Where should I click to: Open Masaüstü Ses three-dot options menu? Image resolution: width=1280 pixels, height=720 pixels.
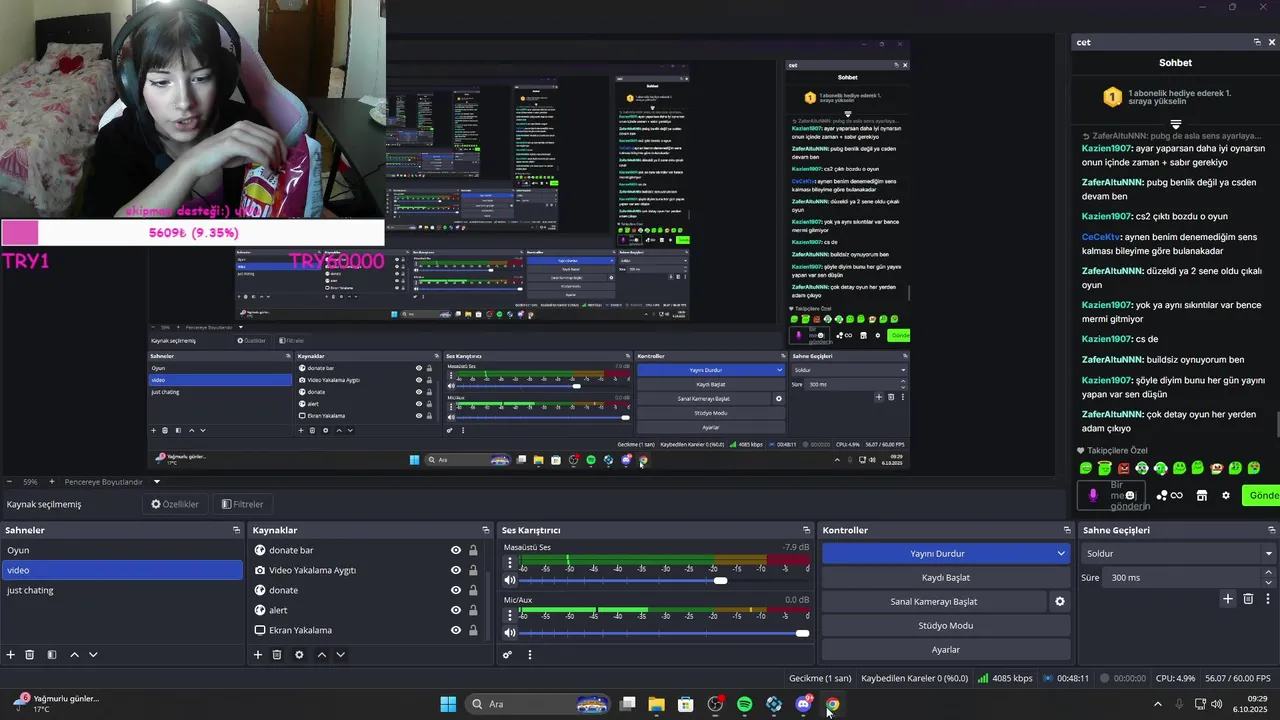click(510, 563)
